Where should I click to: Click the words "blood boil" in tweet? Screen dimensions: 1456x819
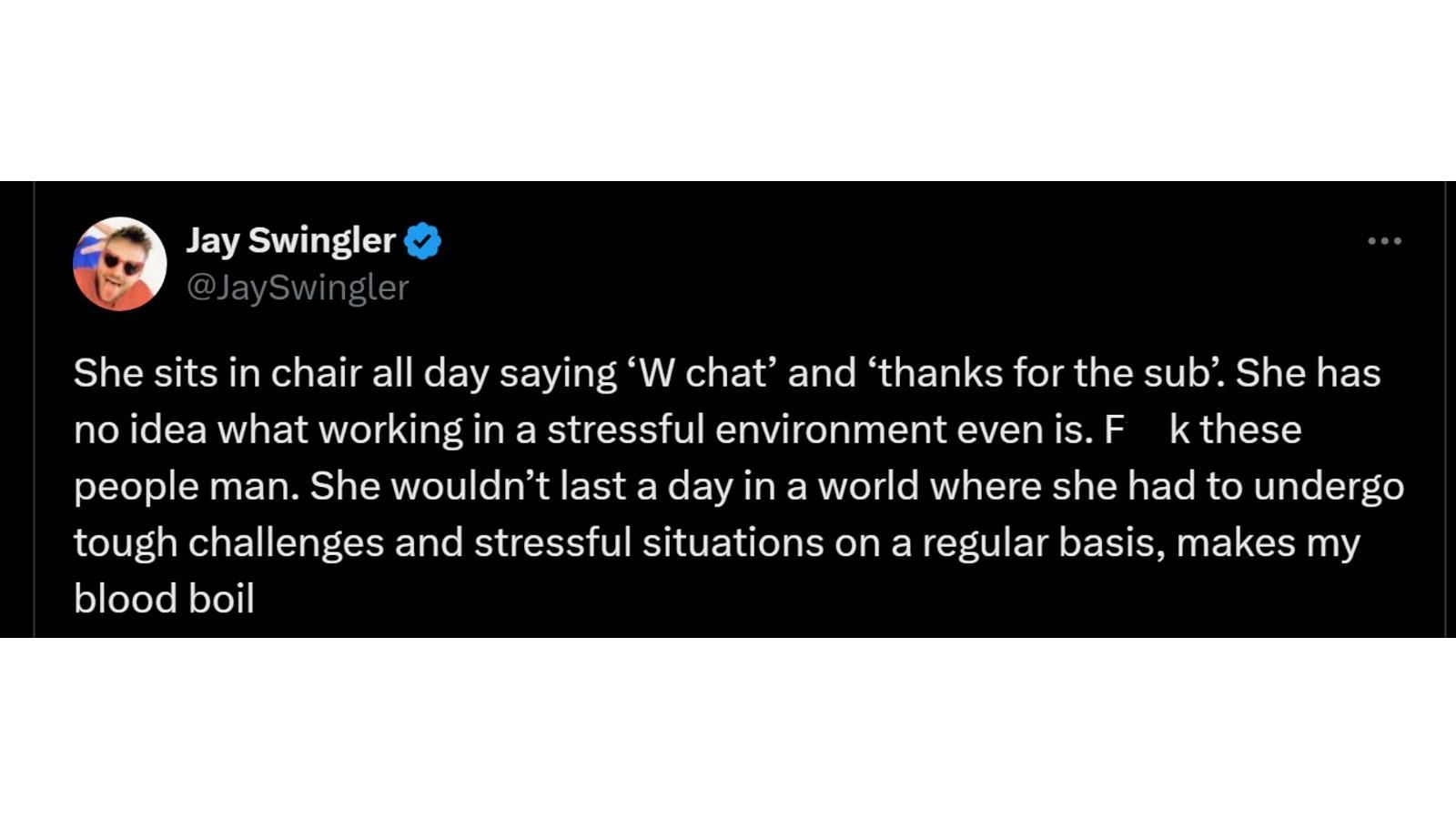pos(164,599)
